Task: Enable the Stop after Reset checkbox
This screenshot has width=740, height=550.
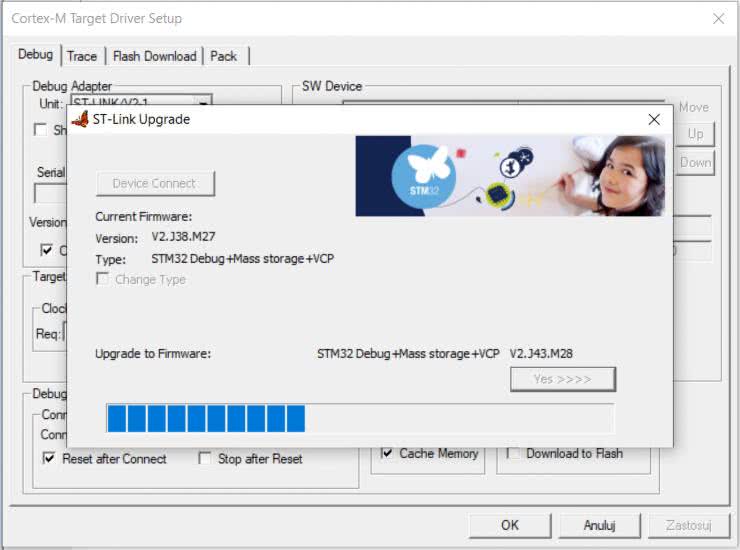Action: (x=205, y=459)
